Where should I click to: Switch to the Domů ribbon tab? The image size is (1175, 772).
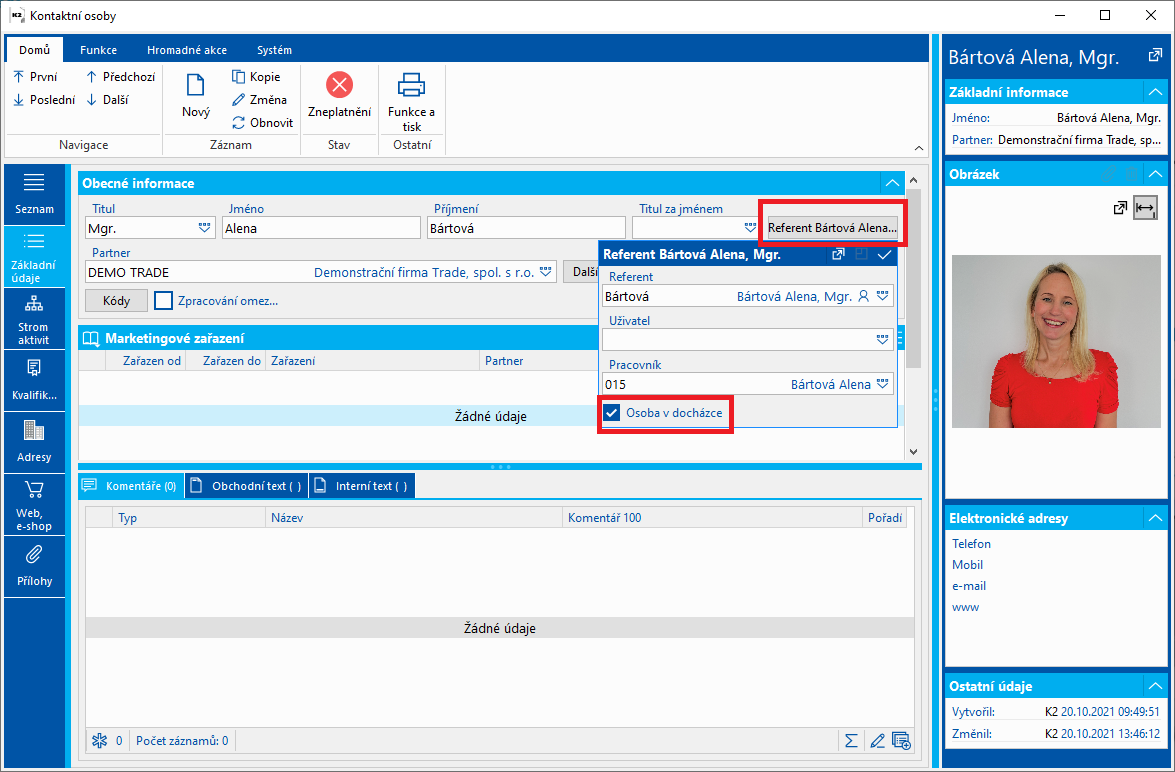pos(34,50)
